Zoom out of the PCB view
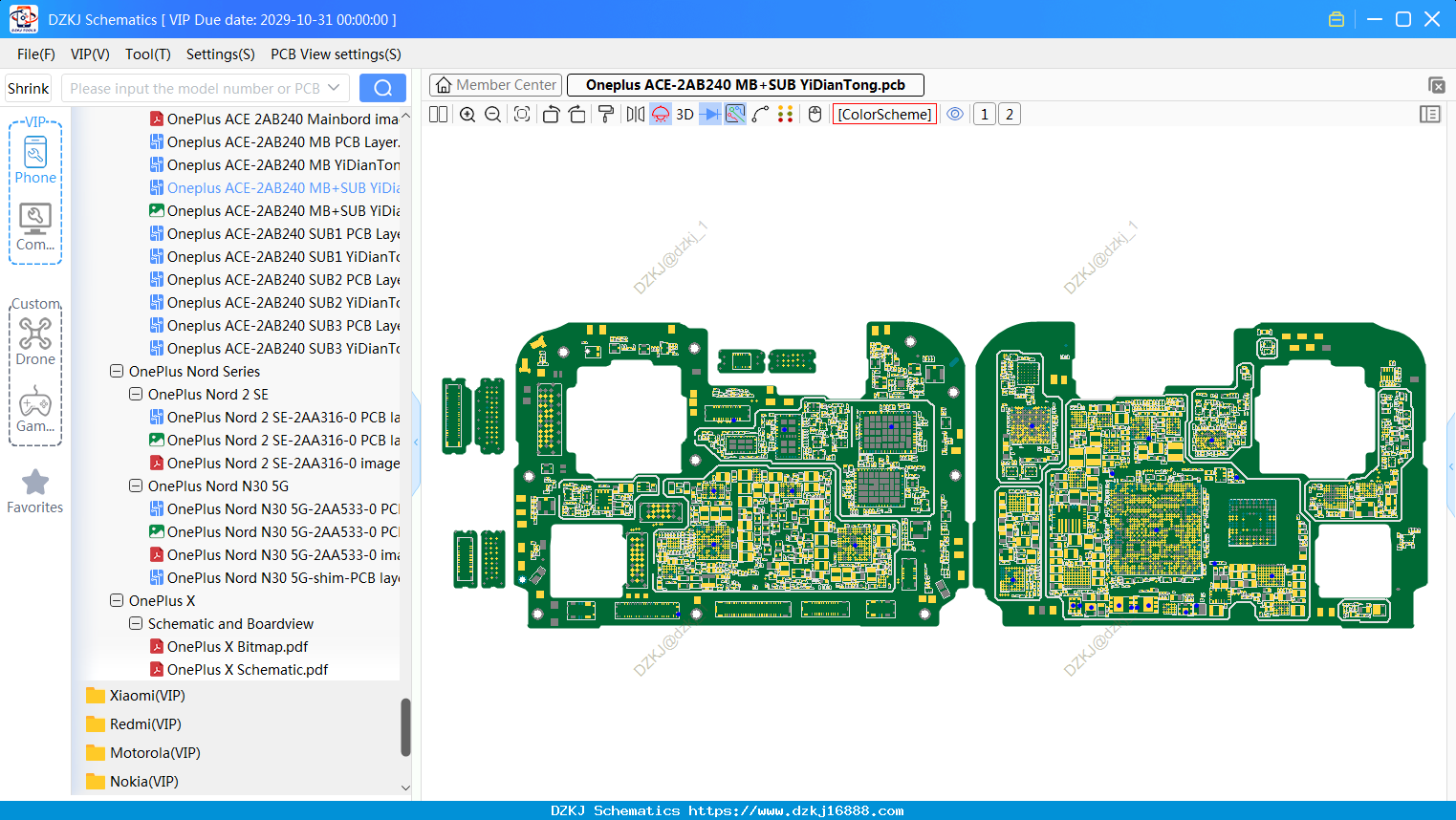Screen dimensions: 1456x820 [493, 115]
